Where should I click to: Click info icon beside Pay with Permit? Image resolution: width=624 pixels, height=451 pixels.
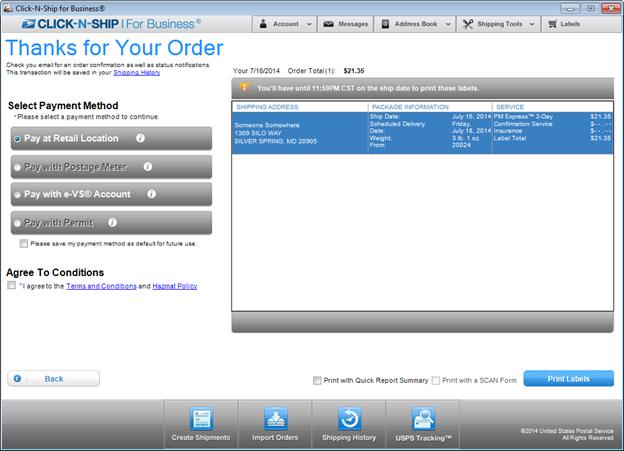click(113, 222)
